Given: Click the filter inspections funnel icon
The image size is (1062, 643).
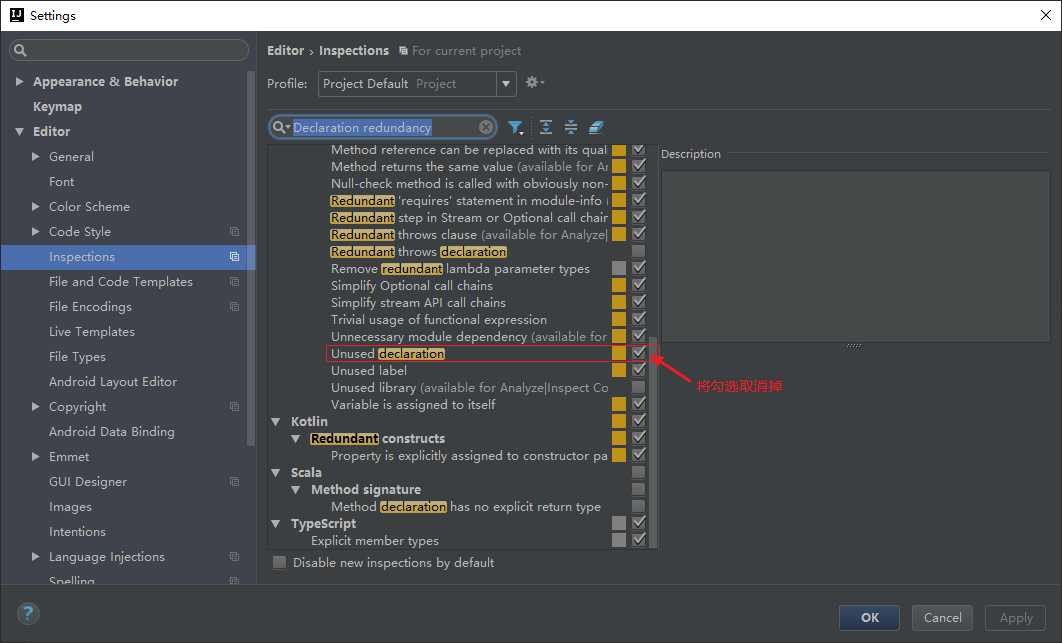Looking at the screenshot, I should (x=515, y=127).
